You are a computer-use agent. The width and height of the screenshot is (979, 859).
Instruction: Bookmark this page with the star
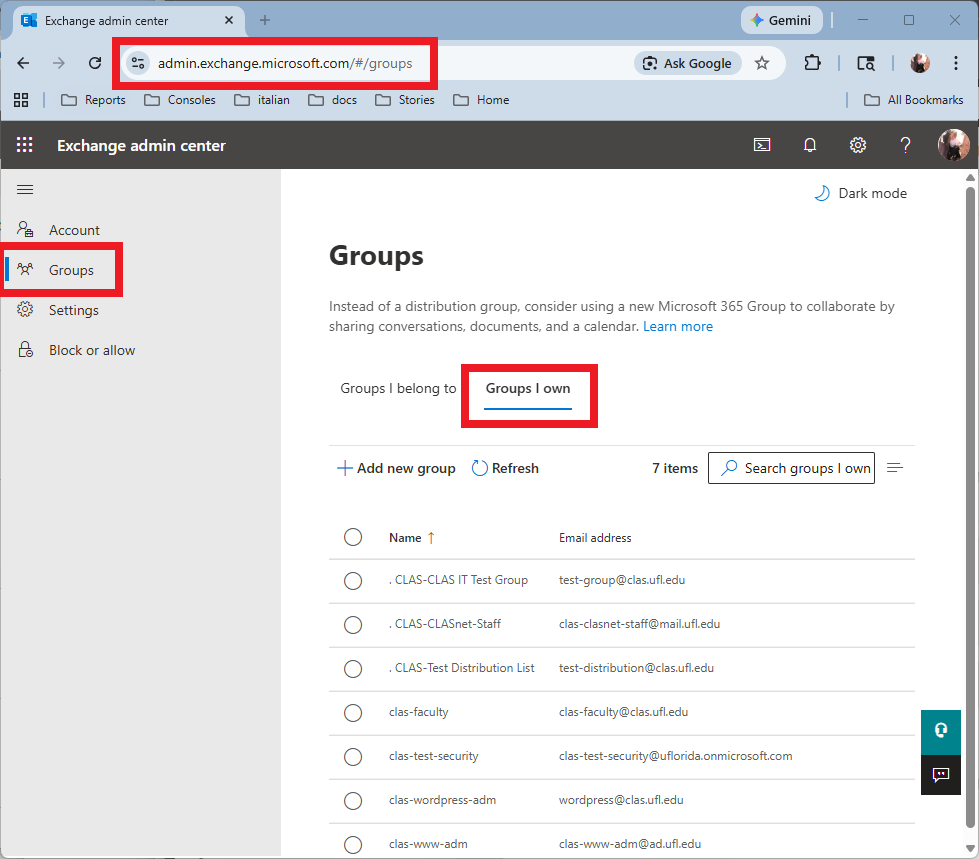click(x=762, y=63)
